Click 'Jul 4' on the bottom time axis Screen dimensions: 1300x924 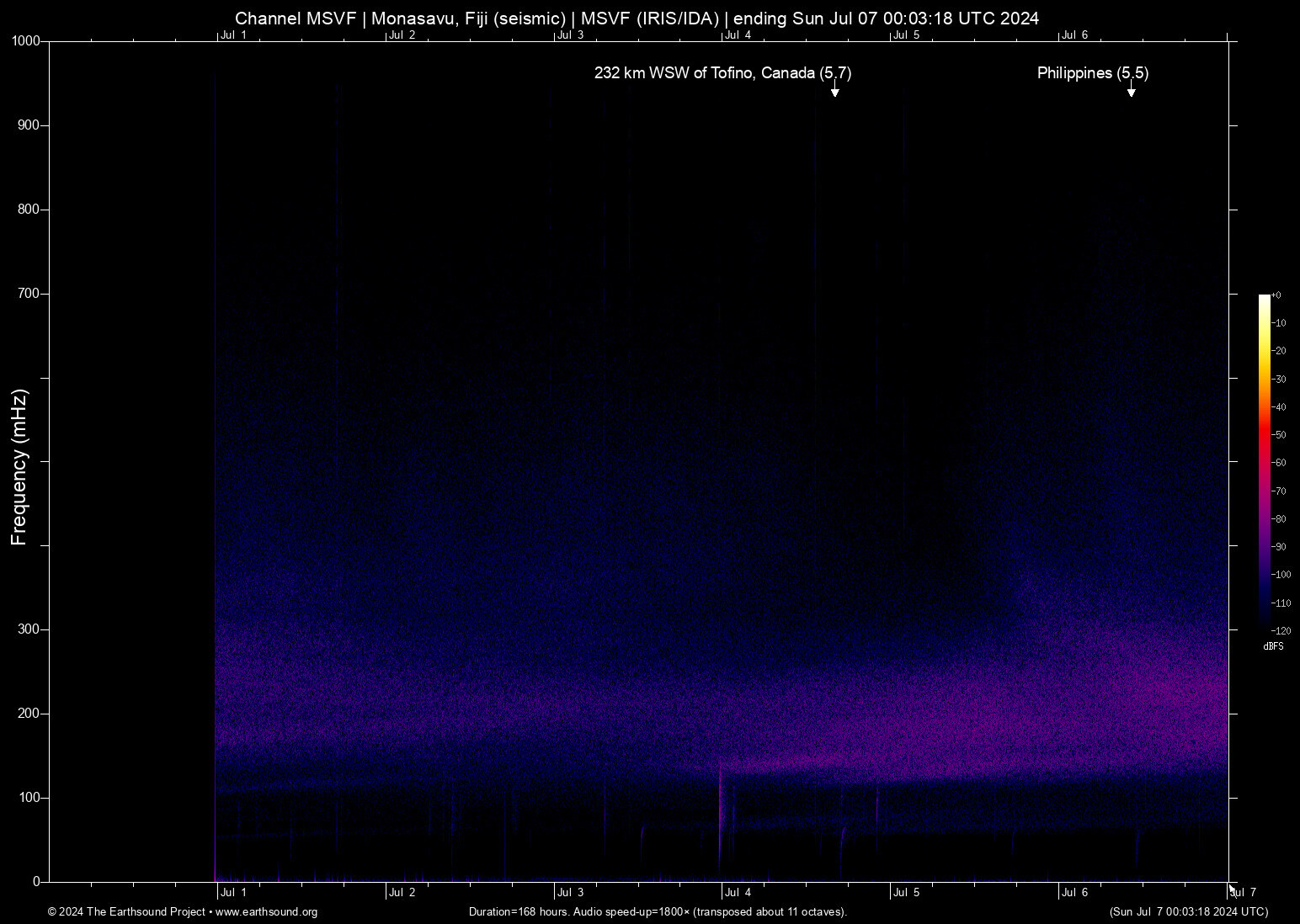[x=738, y=893]
